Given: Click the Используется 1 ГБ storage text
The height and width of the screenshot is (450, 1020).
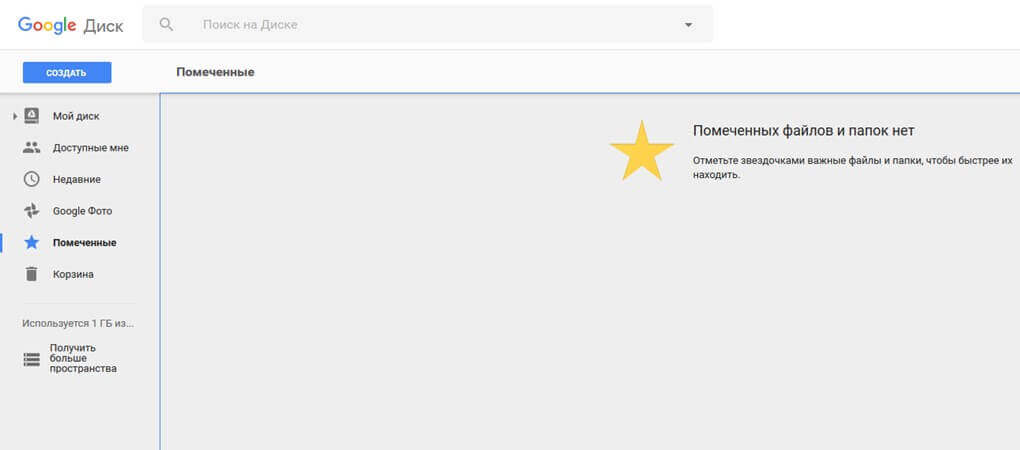Looking at the screenshot, I should (x=78, y=324).
